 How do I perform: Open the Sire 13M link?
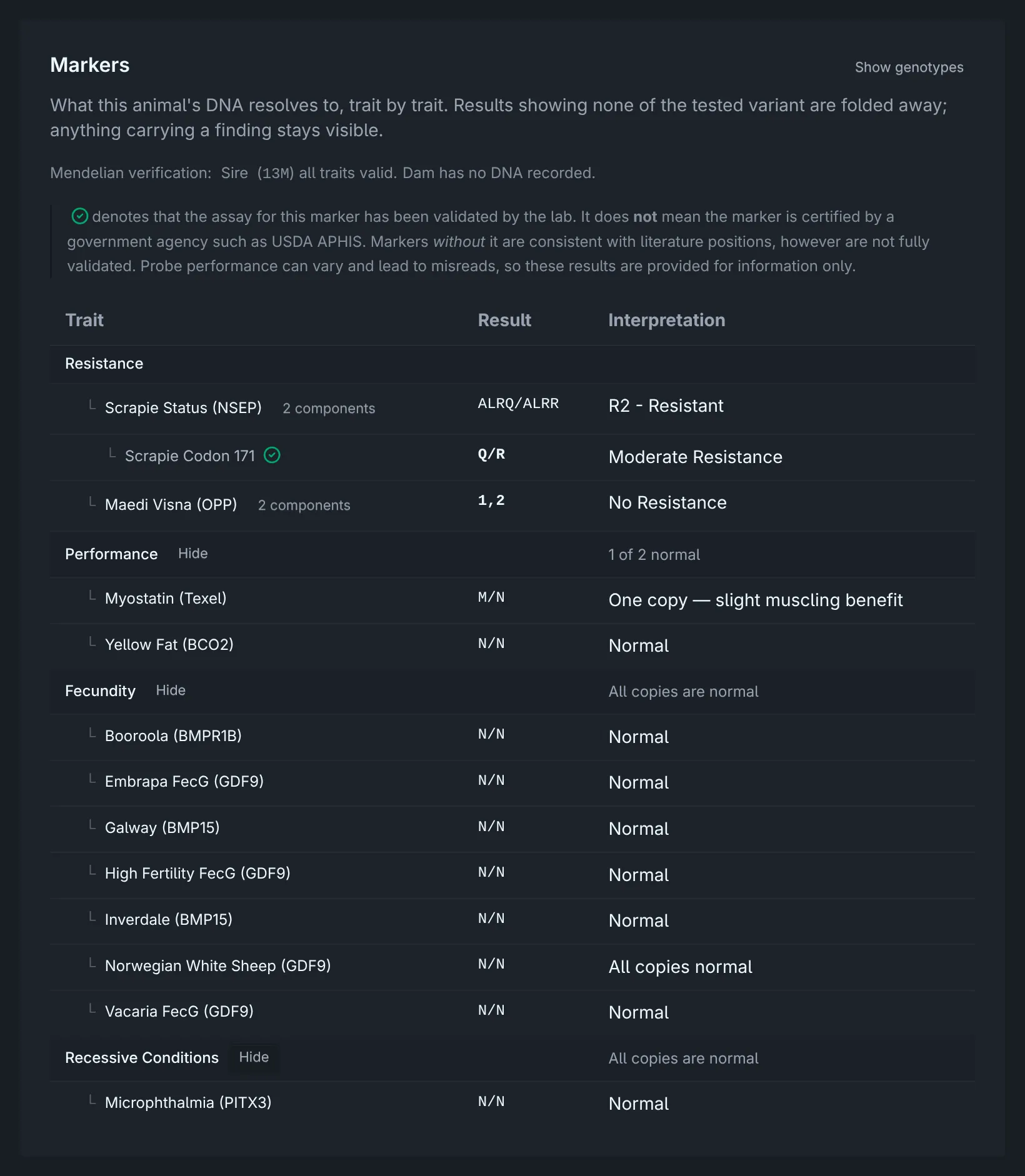pyautogui.click(x=257, y=173)
